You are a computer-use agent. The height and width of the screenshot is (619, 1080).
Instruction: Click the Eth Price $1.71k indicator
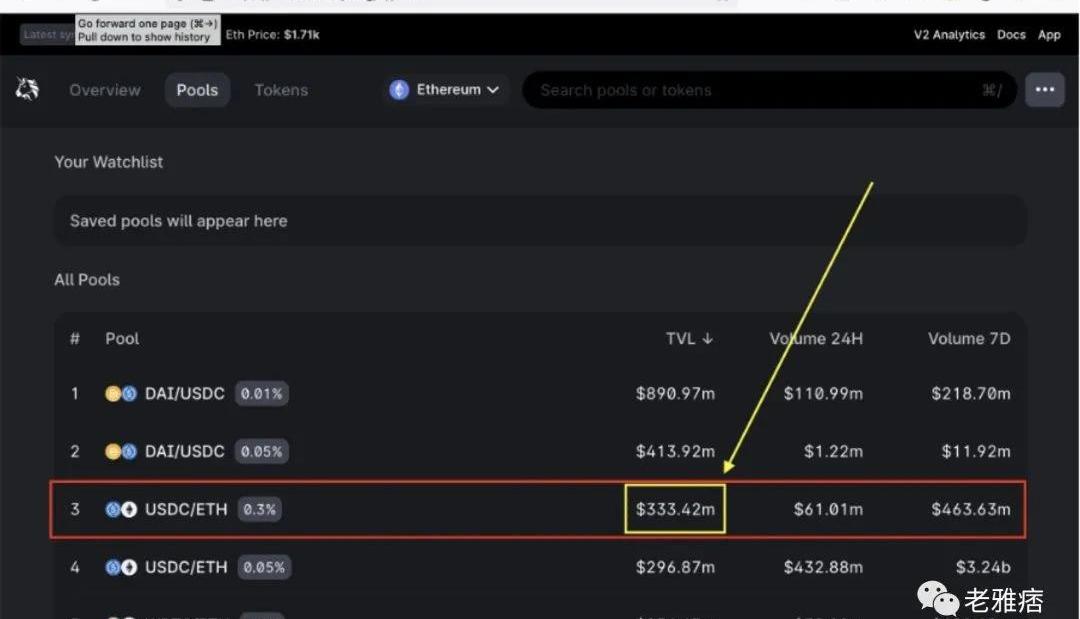pos(273,34)
